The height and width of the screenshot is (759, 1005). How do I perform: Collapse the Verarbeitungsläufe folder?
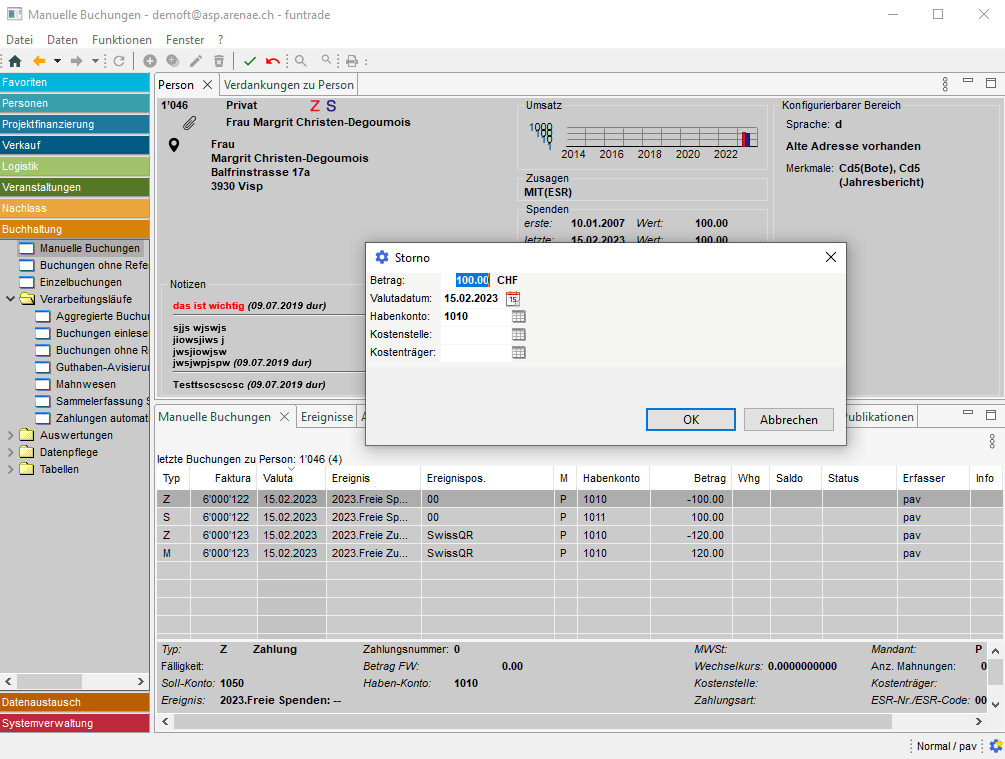coord(11,299)
